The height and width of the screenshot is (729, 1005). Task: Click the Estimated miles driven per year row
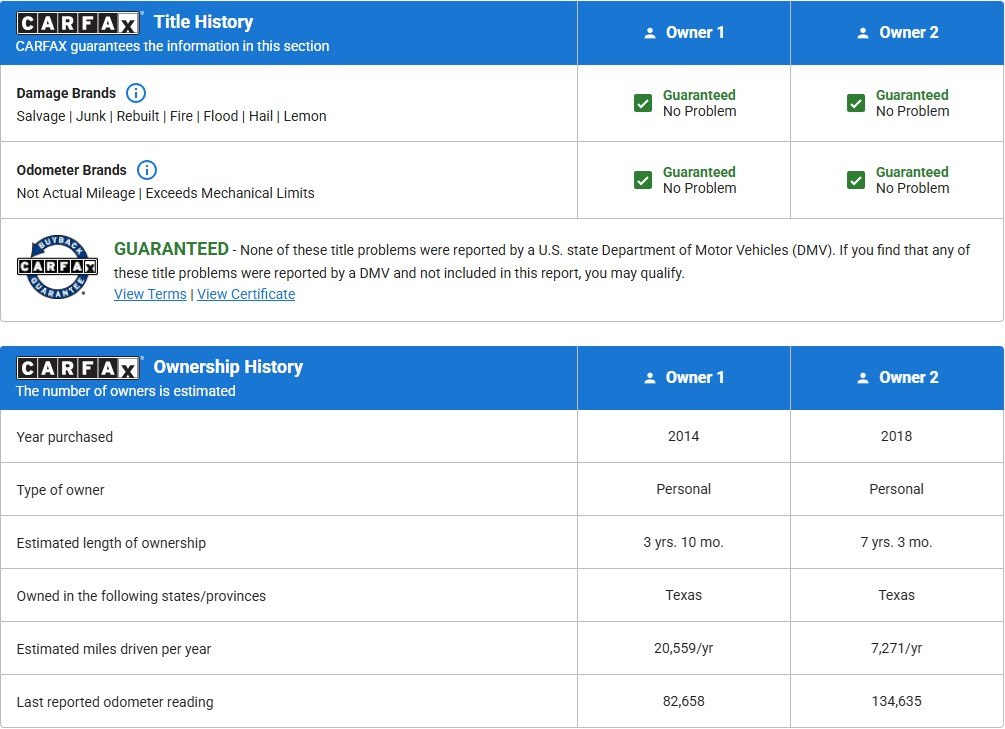502,648
